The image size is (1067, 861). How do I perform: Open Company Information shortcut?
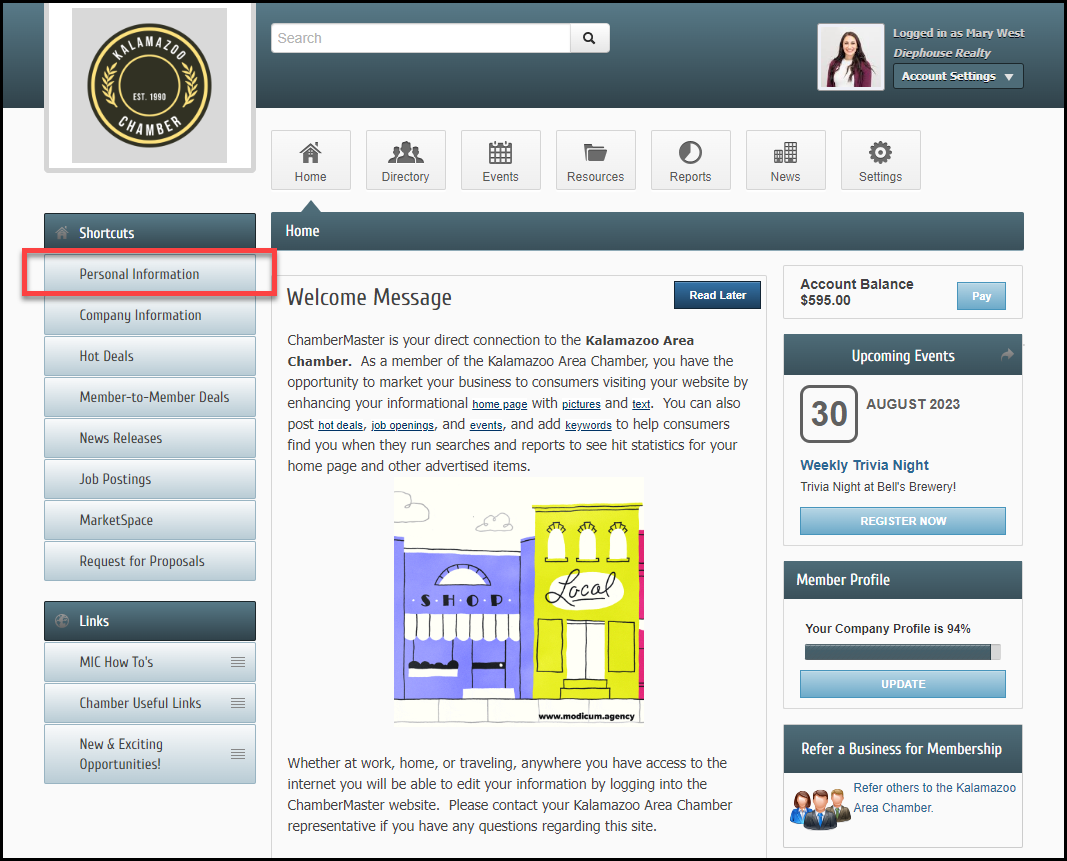[x=150, y=315]
